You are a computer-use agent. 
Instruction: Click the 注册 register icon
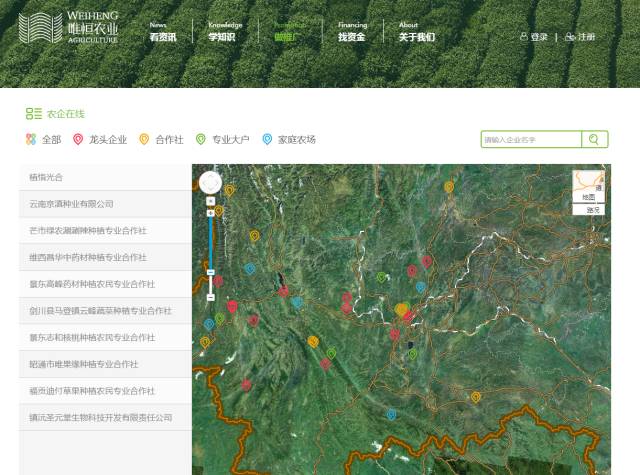tap(570, 37)
